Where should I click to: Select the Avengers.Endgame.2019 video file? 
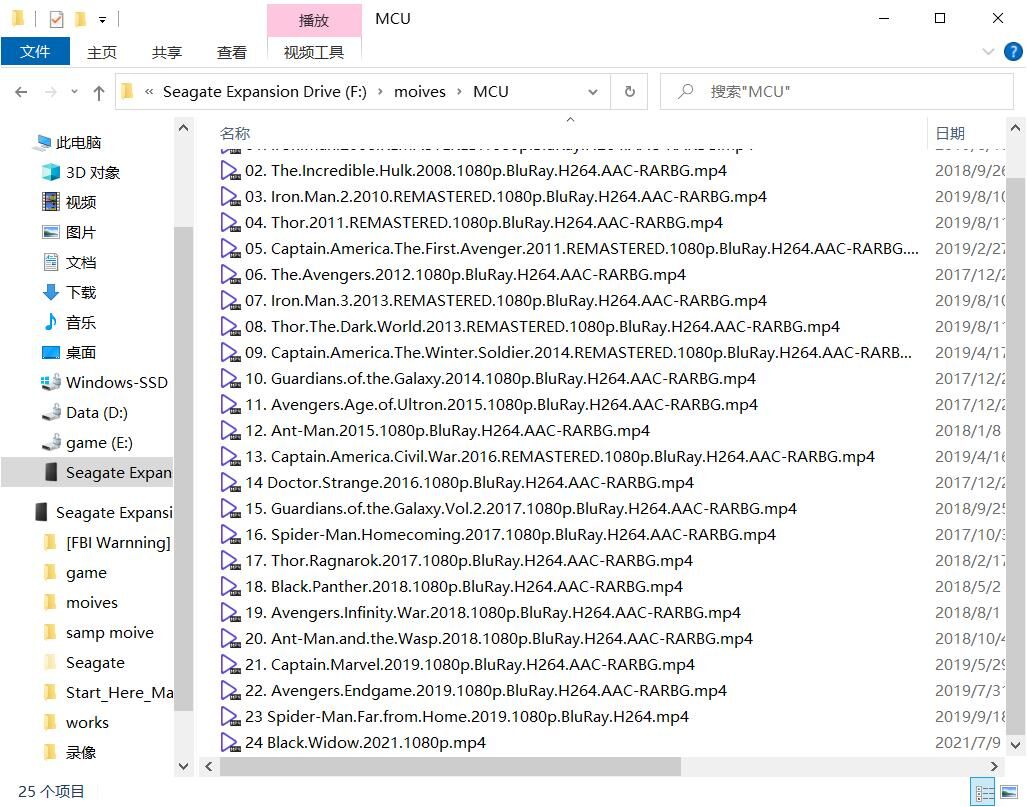[x=485, y=691]
